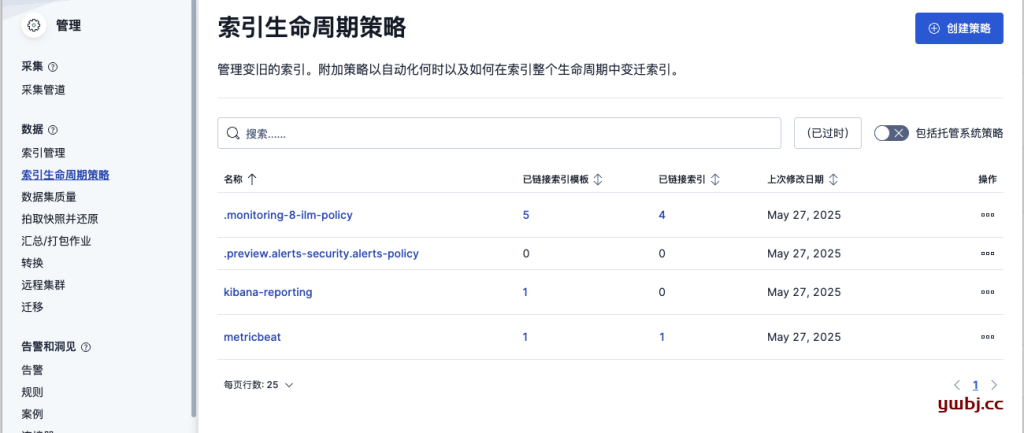Open actions menu for .preview.alerts-security.alerts-policy
The image size is (1024, 433).
987,253
